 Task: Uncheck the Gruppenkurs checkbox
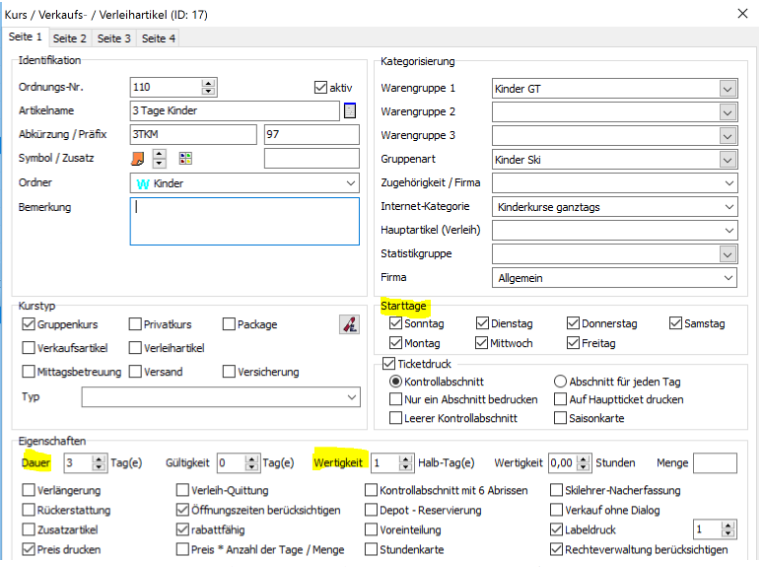[29, 324]
